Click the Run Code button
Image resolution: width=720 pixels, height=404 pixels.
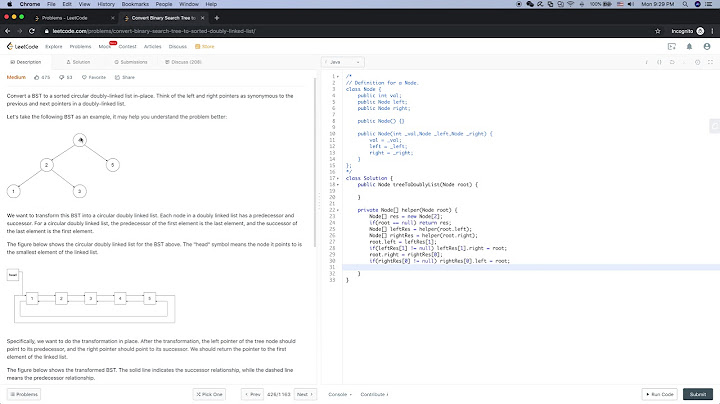tap(659, 394)
